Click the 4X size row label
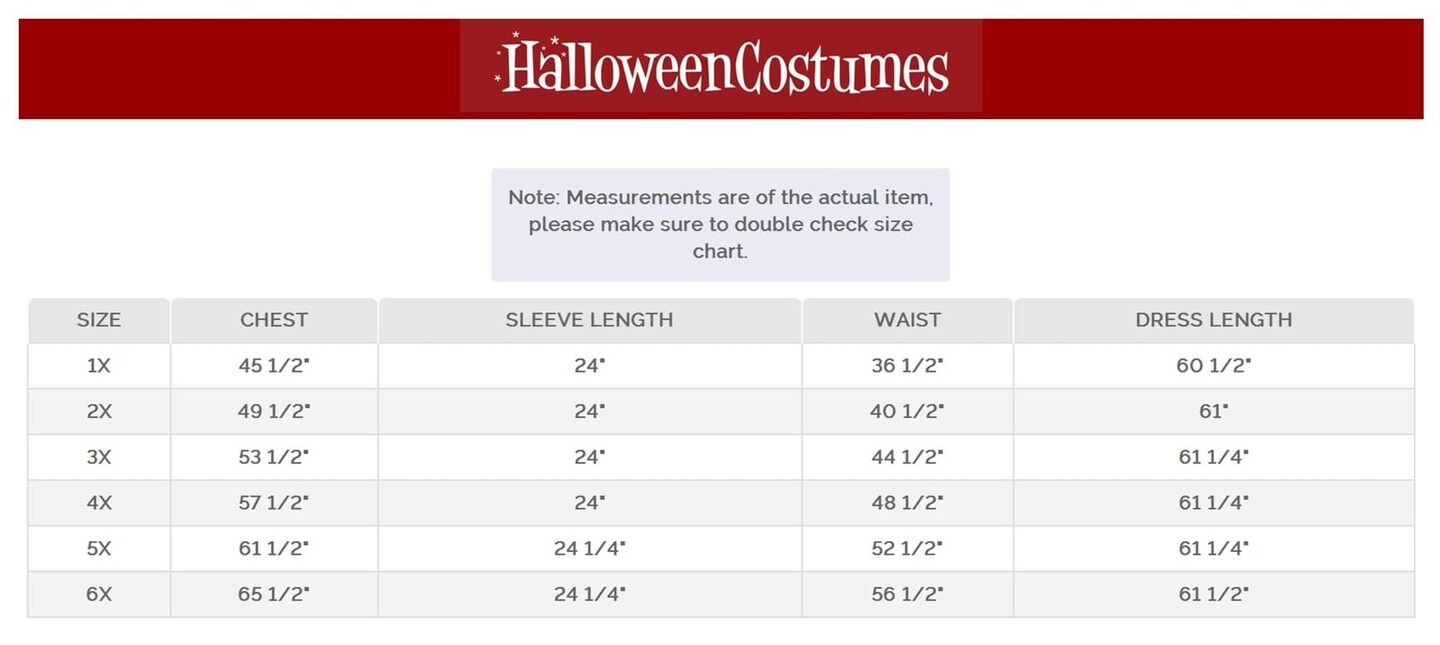 [x=99, y=503]
